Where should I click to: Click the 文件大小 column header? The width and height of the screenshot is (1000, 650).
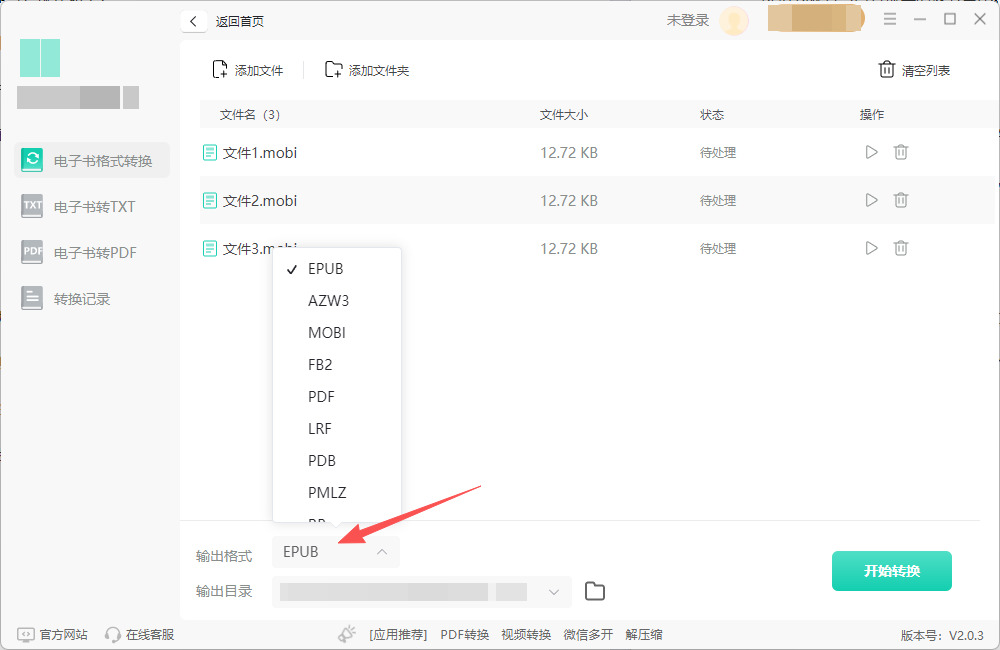point(564,115)
